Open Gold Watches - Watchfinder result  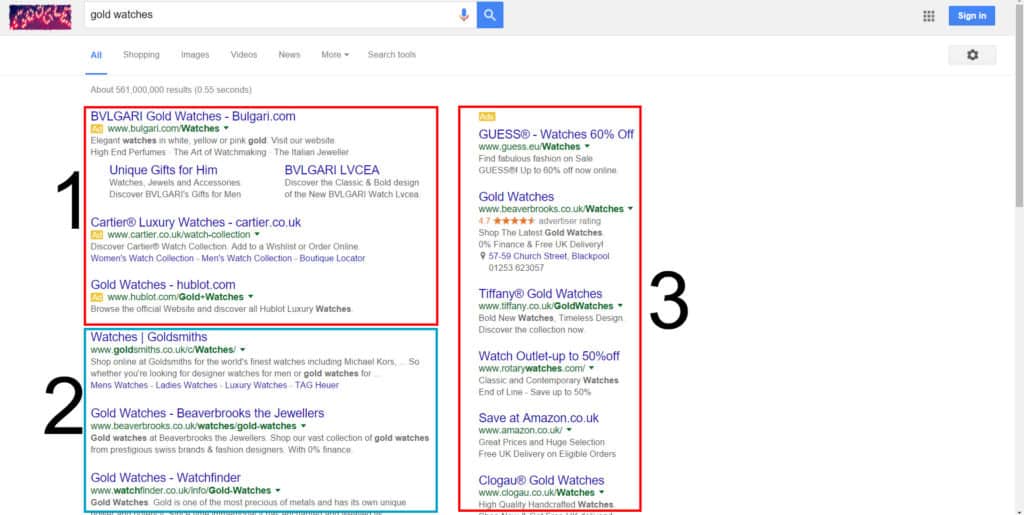tap(165, 478)
